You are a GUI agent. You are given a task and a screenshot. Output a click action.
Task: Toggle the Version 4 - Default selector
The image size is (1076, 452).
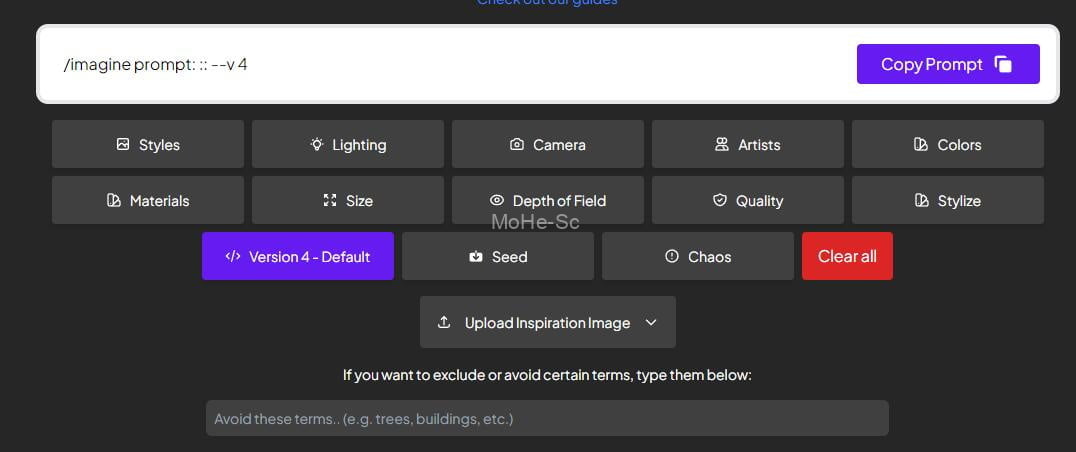(x=298, y=257)
